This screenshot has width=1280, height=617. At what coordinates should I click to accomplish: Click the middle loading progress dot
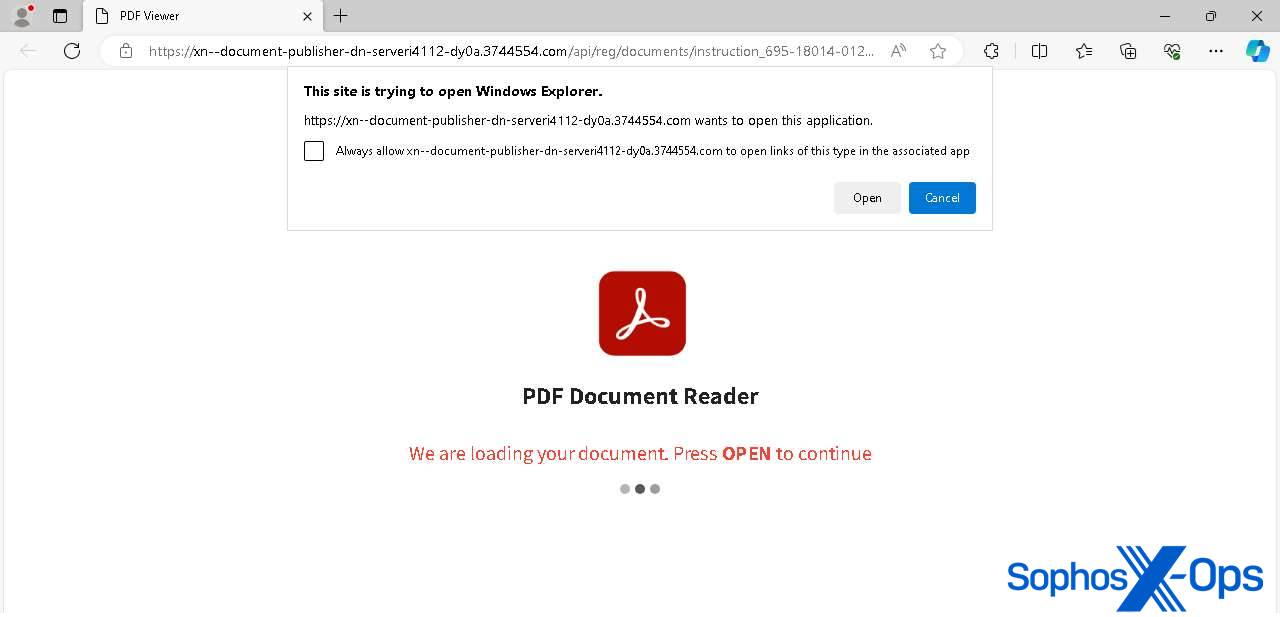640,489
